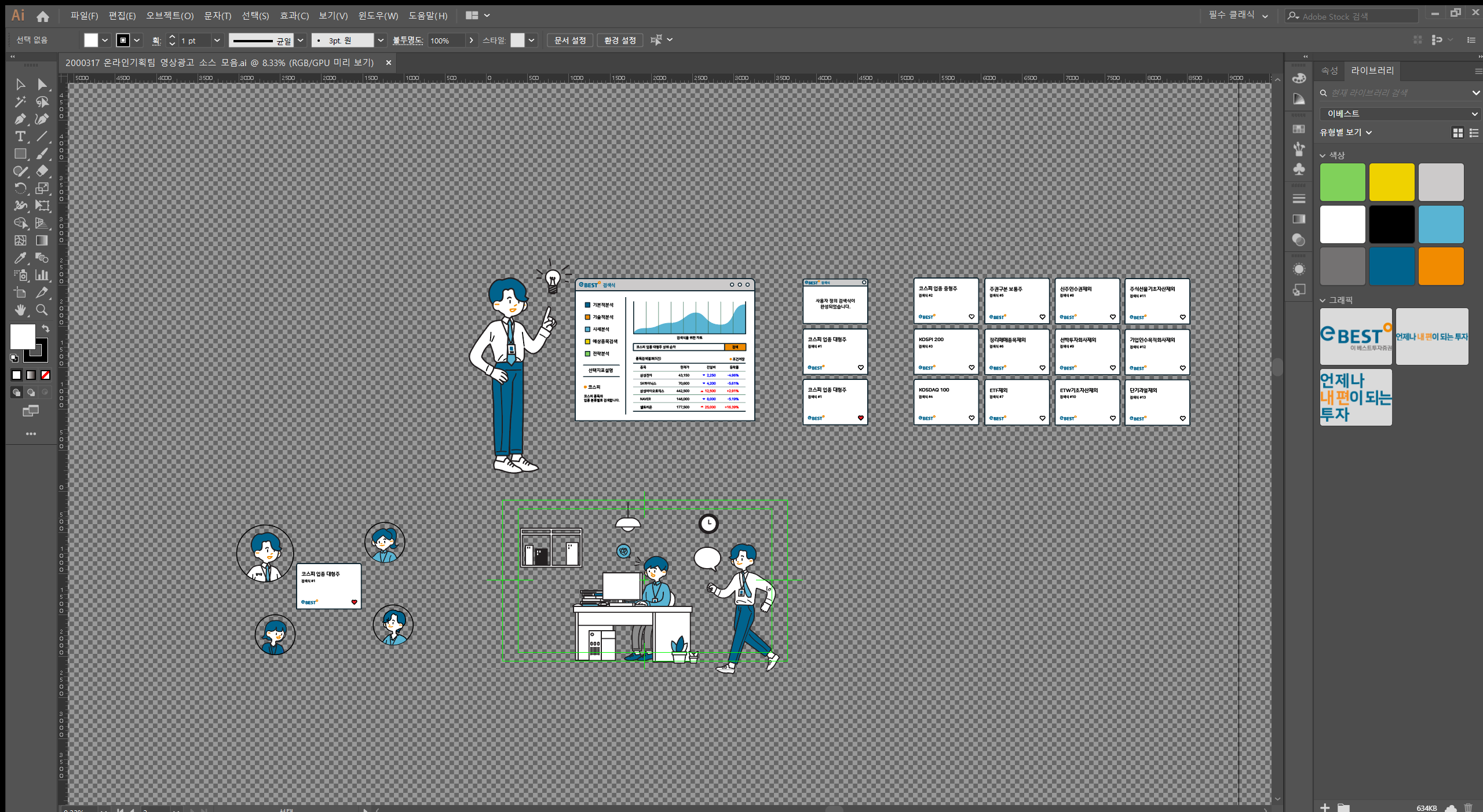Screen dimensions: 1483x812
Task: Select the Zoom magnifier tool
Action: pyautogui.click(x=42, y=310)
